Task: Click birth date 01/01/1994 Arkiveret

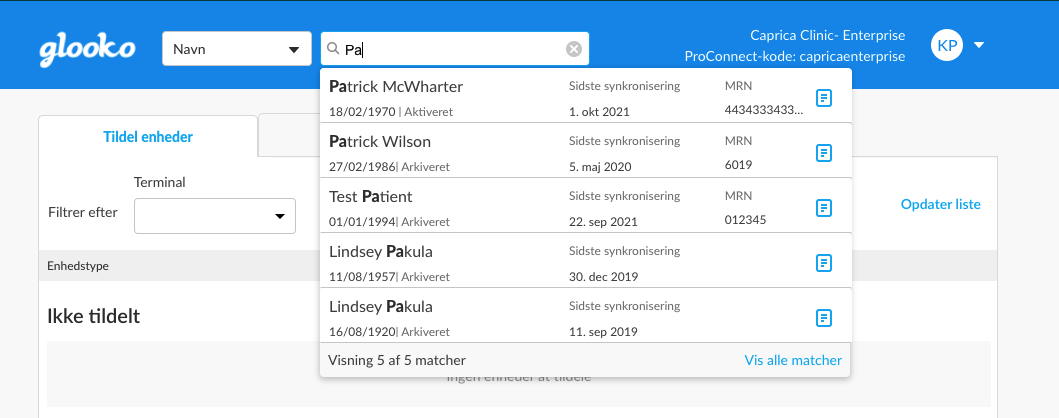Action: coord(389,221)
